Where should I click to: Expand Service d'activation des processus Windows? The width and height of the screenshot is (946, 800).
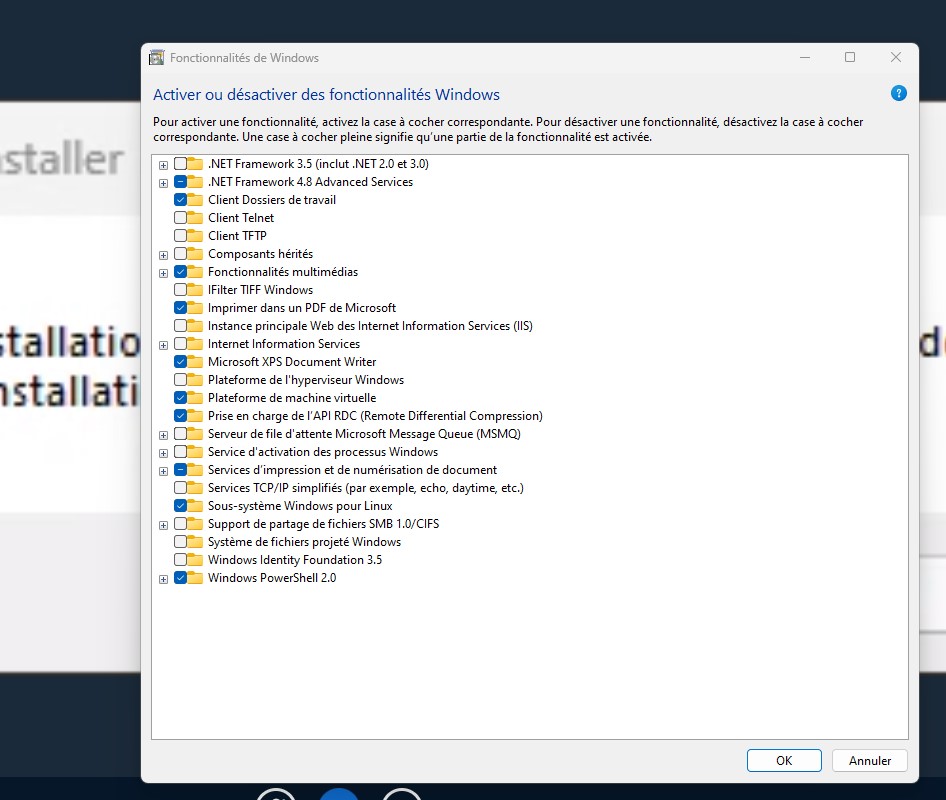(x=163, y=453)
